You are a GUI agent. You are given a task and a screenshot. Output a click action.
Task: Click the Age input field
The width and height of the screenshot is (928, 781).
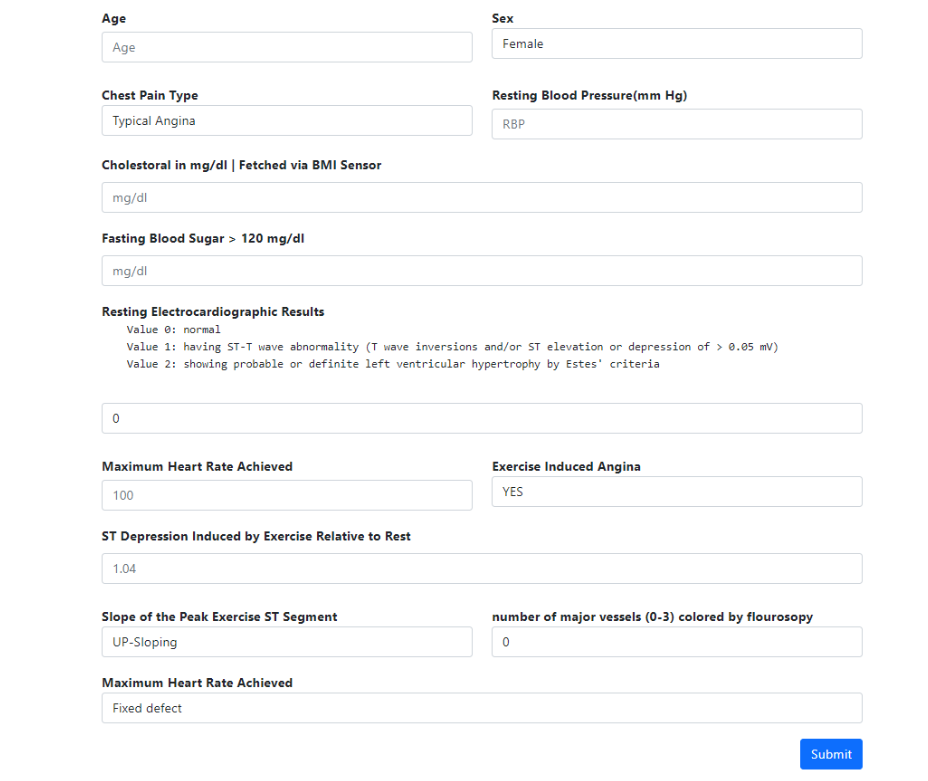(286, 47)
